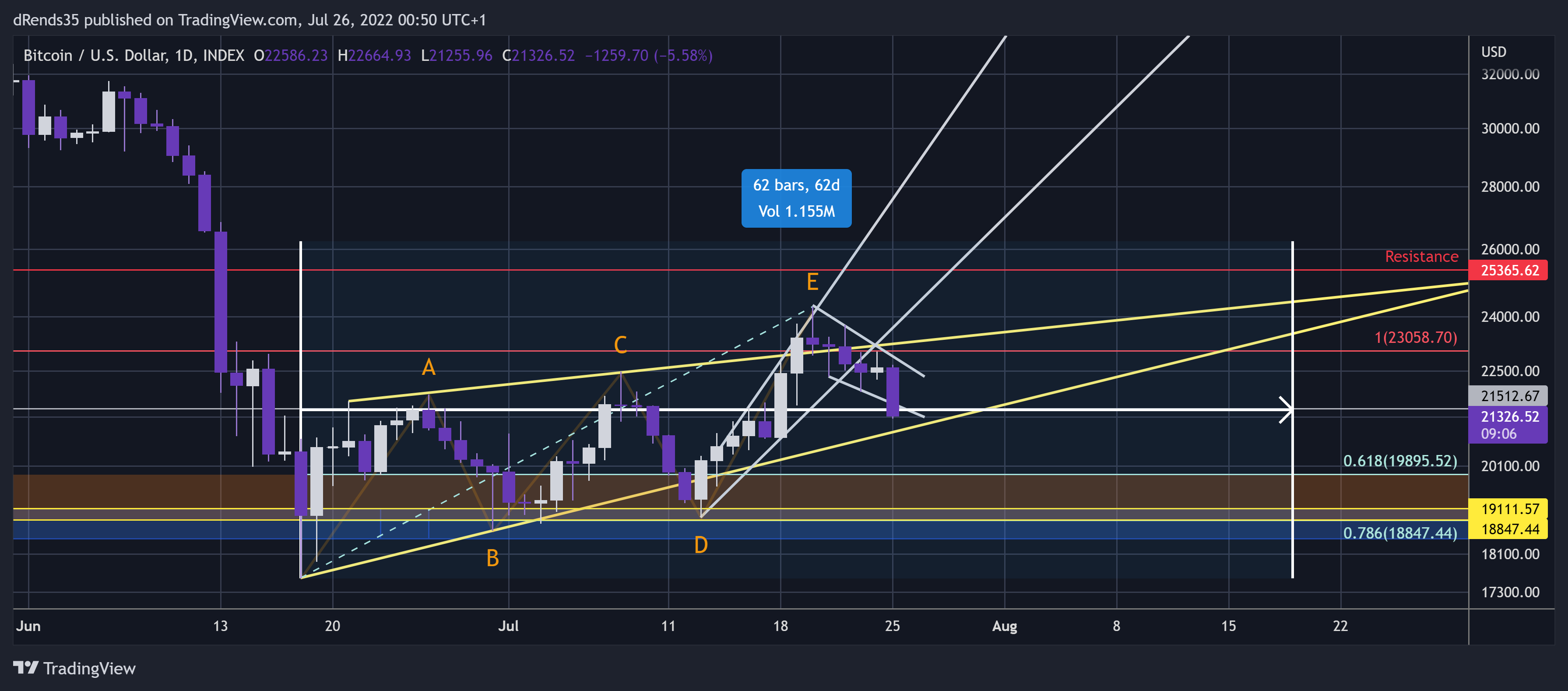The width and height of the screenshot is (1568, 691).
Task: Click the publication header text at top
Action: (250, 20)
